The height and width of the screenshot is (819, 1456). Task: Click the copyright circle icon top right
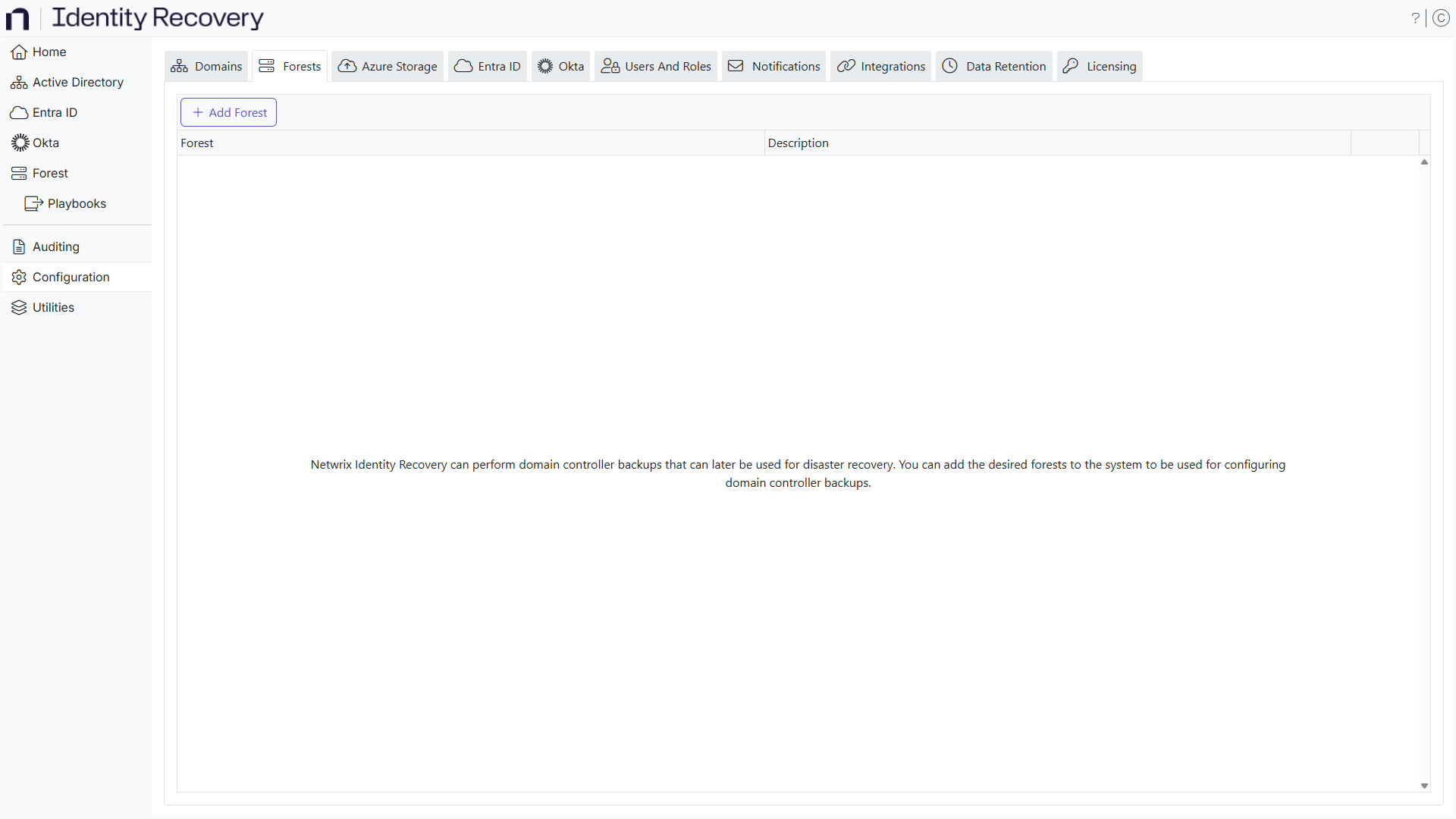tap(1442, 18)
